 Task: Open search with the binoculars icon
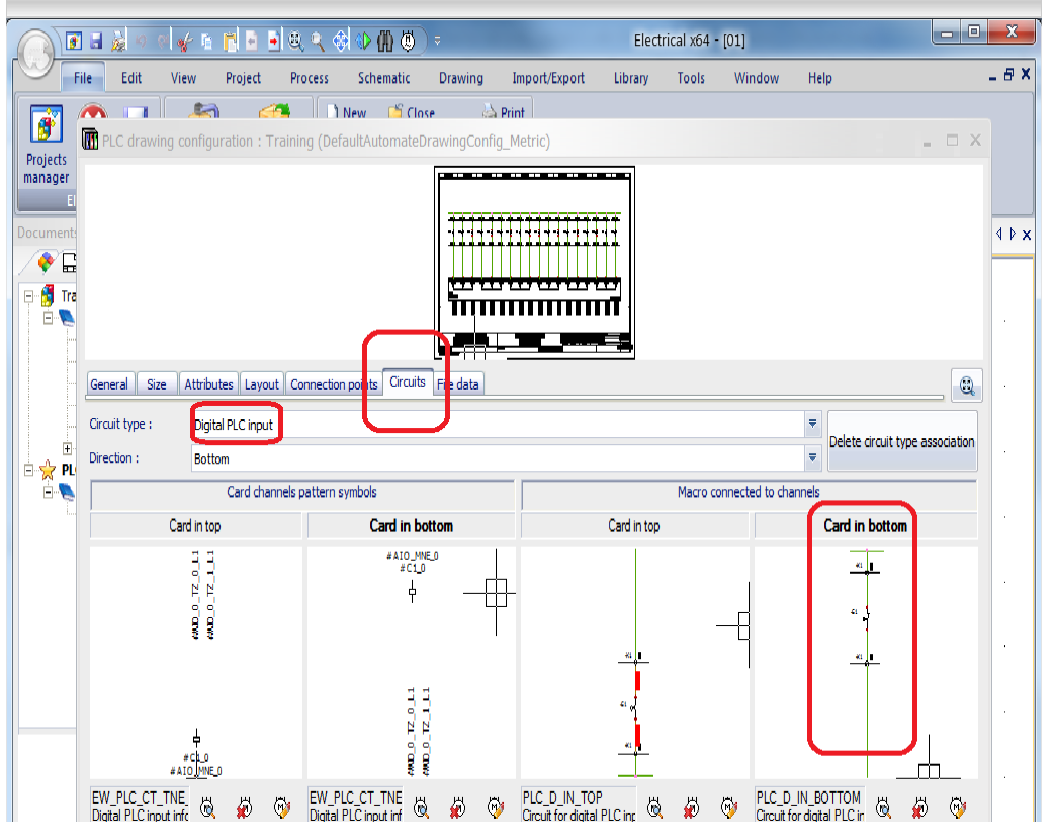(383, 41)
